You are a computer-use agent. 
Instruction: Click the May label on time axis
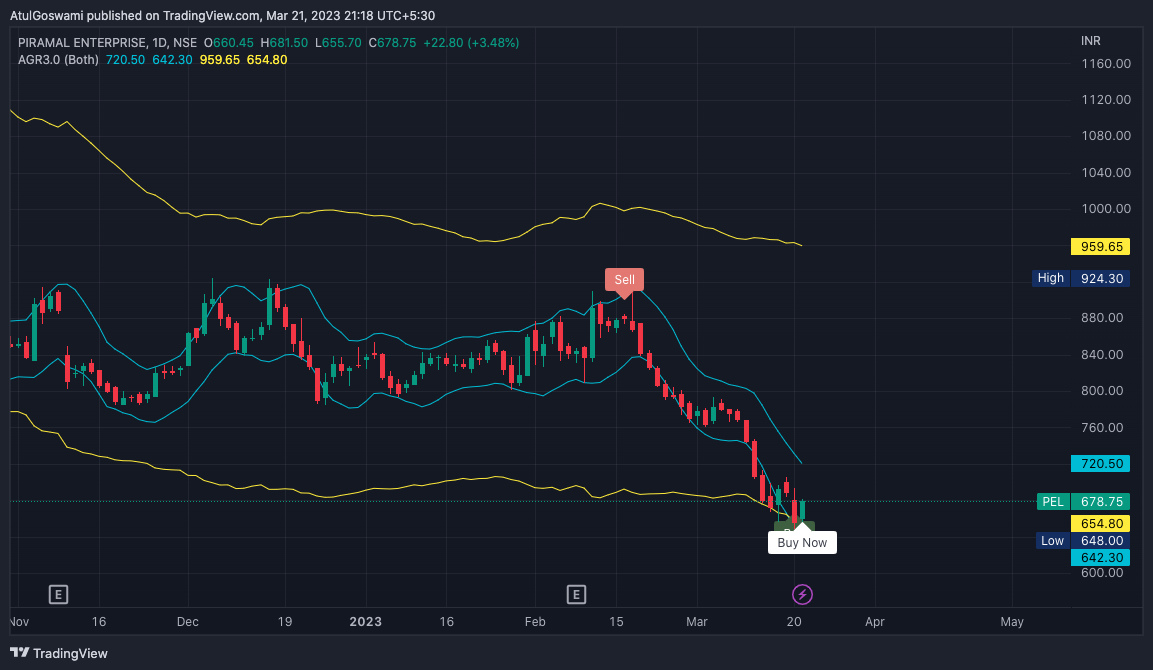[x=1012, y=621]
